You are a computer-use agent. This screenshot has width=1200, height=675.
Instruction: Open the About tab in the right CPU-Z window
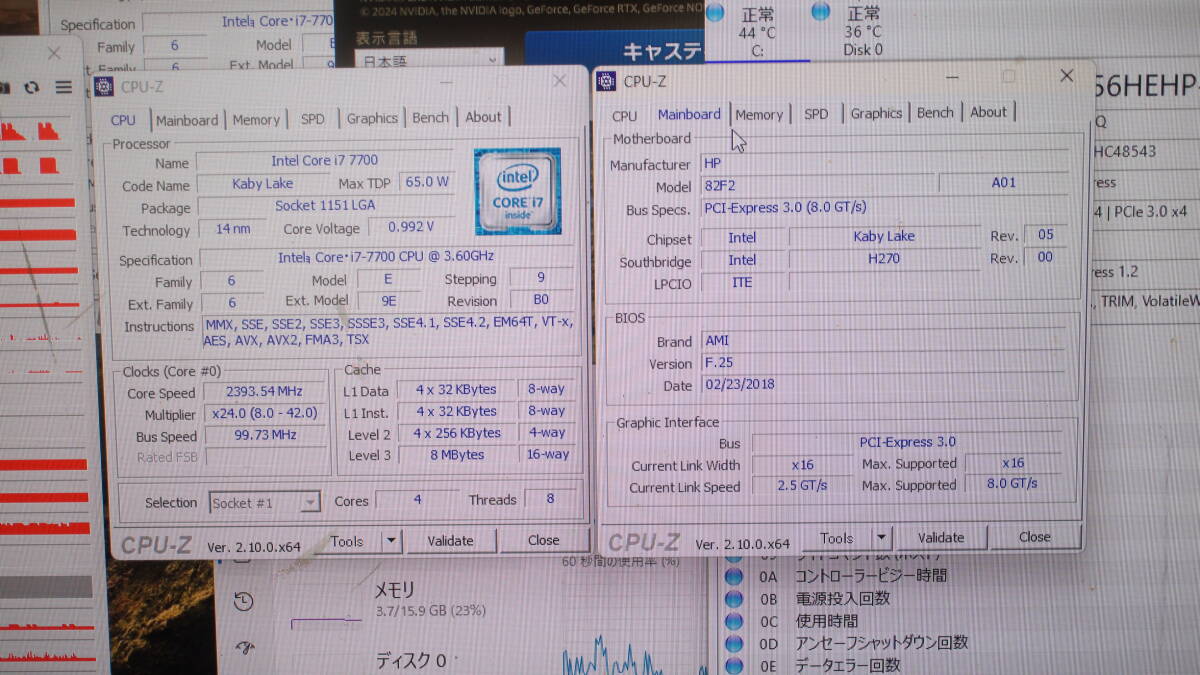(x=988, y=112)
